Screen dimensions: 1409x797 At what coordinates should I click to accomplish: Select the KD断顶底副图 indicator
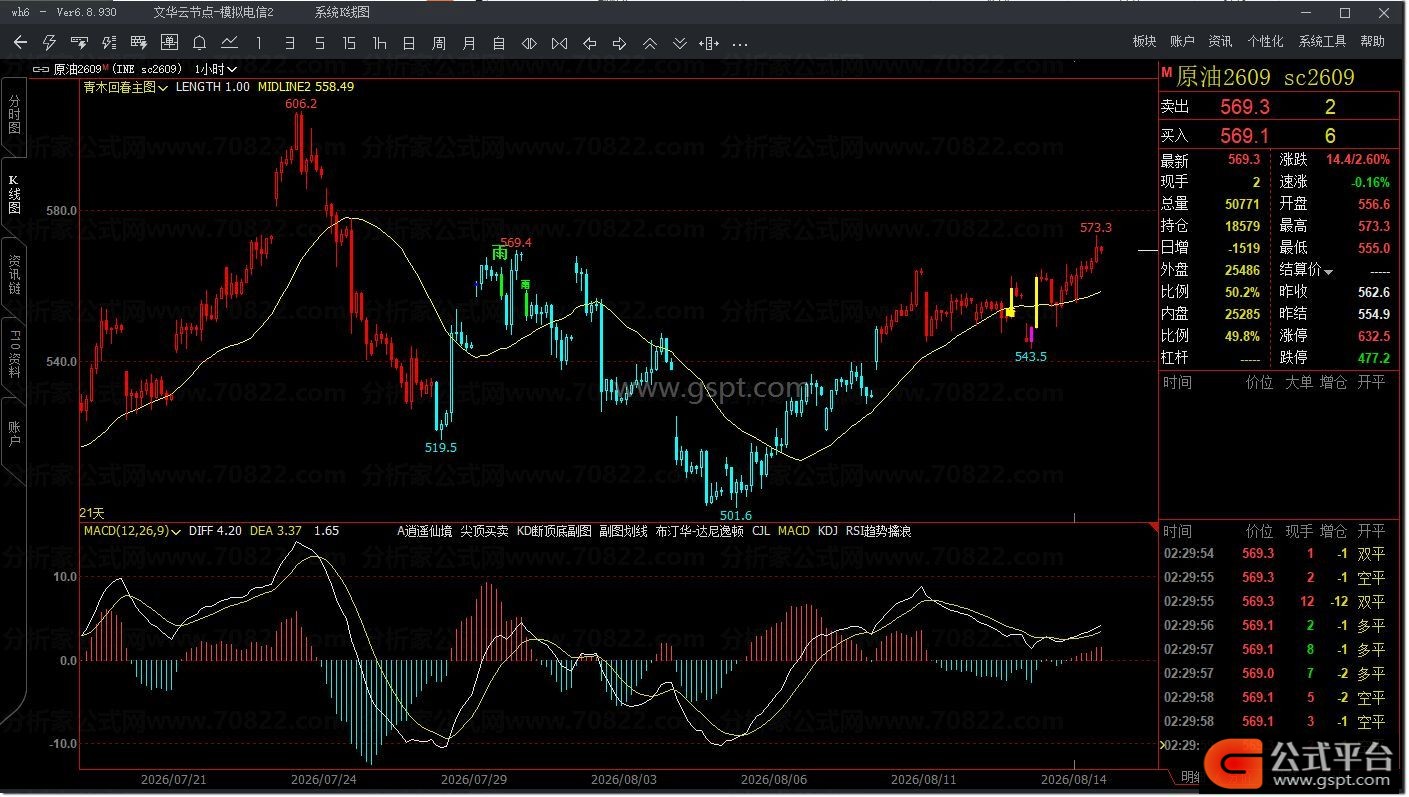pyautogui.click(x=554, y=531)
